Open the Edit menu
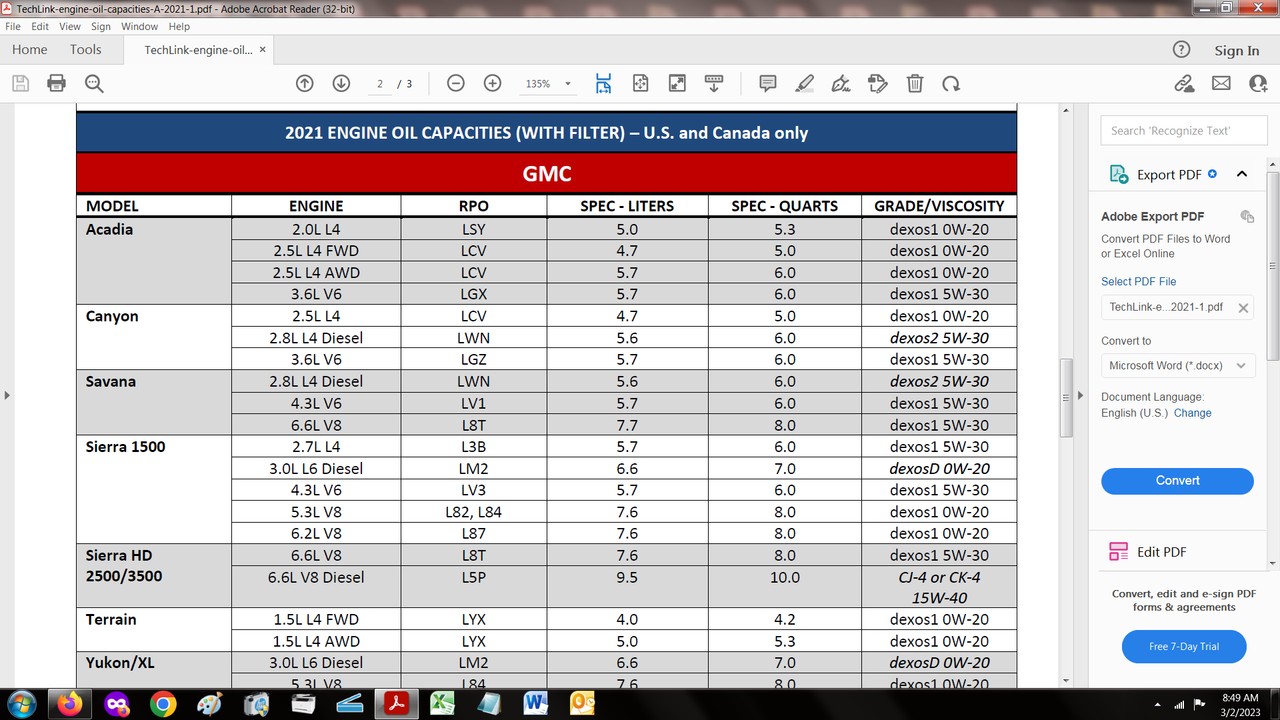Viewport: 1280px width, 720px height. (40, 27)
